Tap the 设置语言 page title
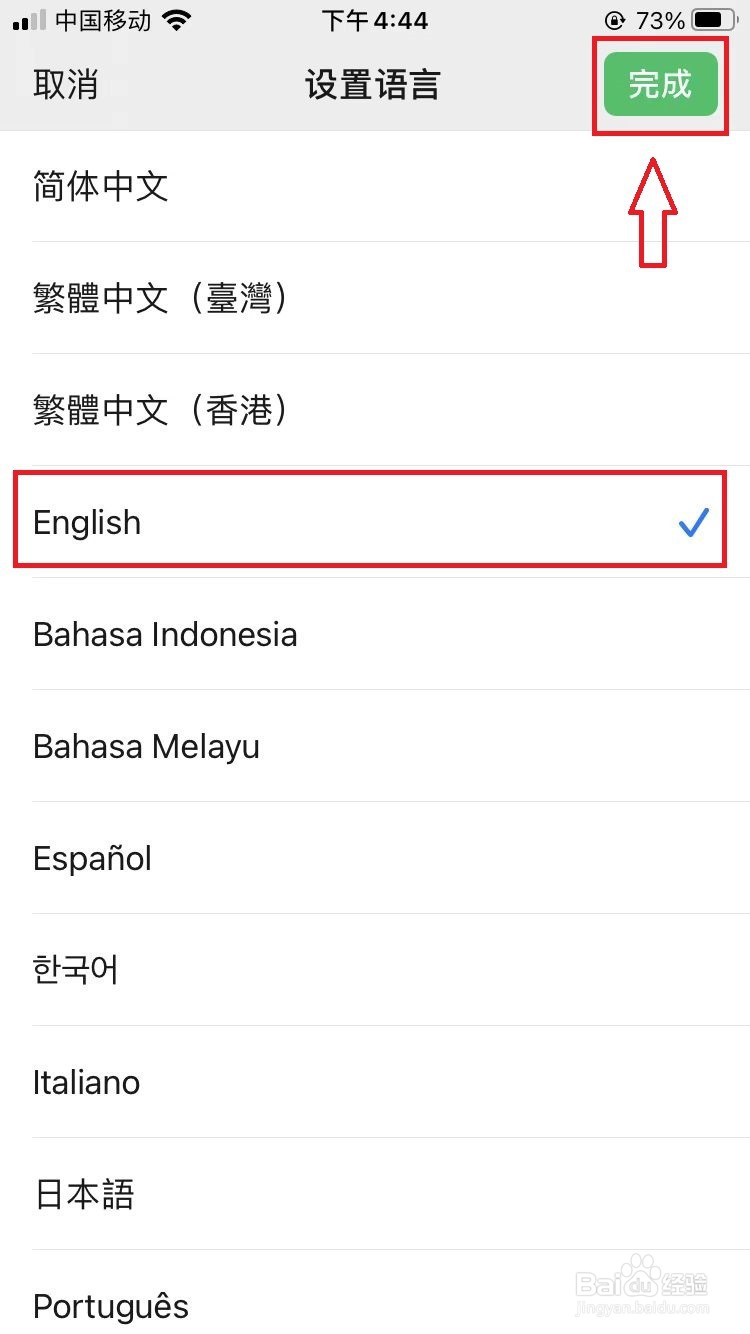The image size is (750, 1334). 373,85
